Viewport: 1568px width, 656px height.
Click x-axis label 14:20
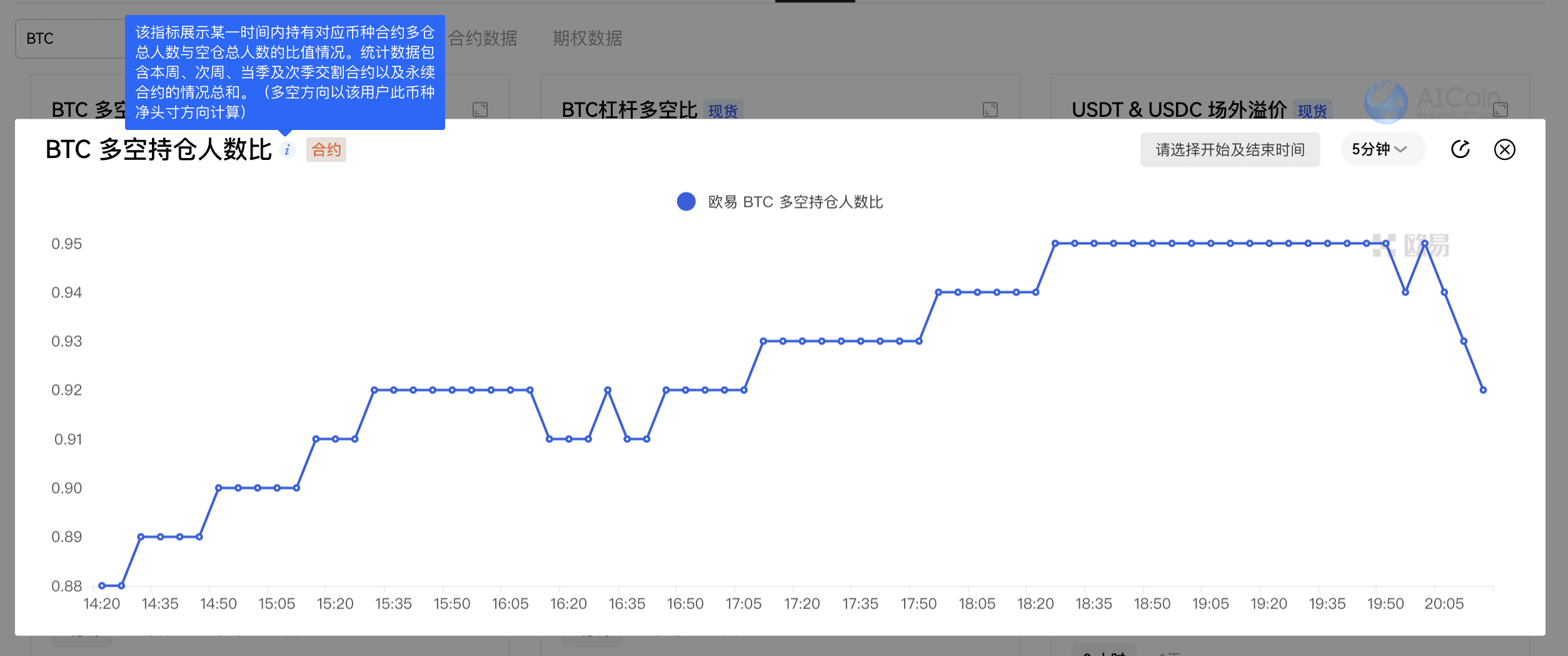pos(102,604)
